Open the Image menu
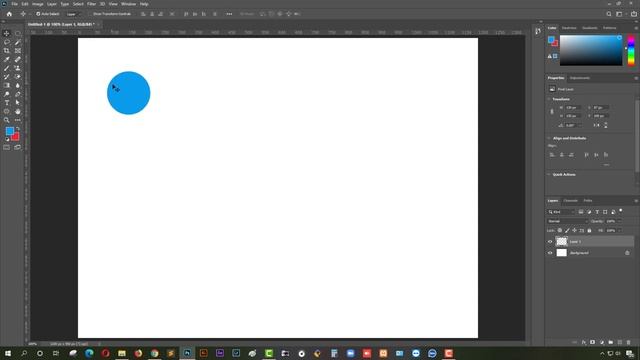Image resolution: width=640 pixels, height=360 pixels. tap(38, 4)
